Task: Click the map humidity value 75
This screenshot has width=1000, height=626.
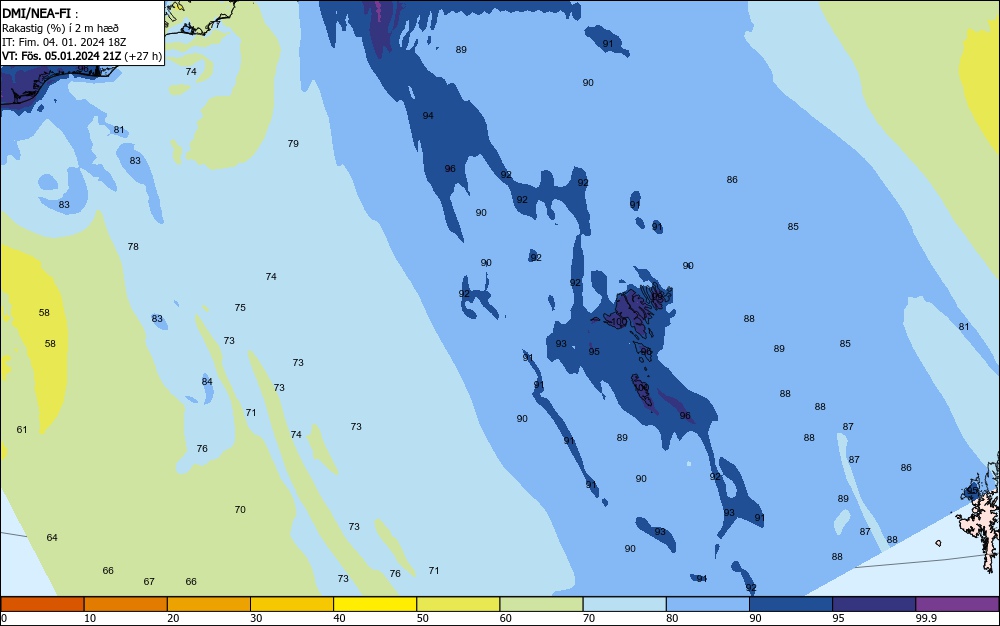Action: click(240, 307)
